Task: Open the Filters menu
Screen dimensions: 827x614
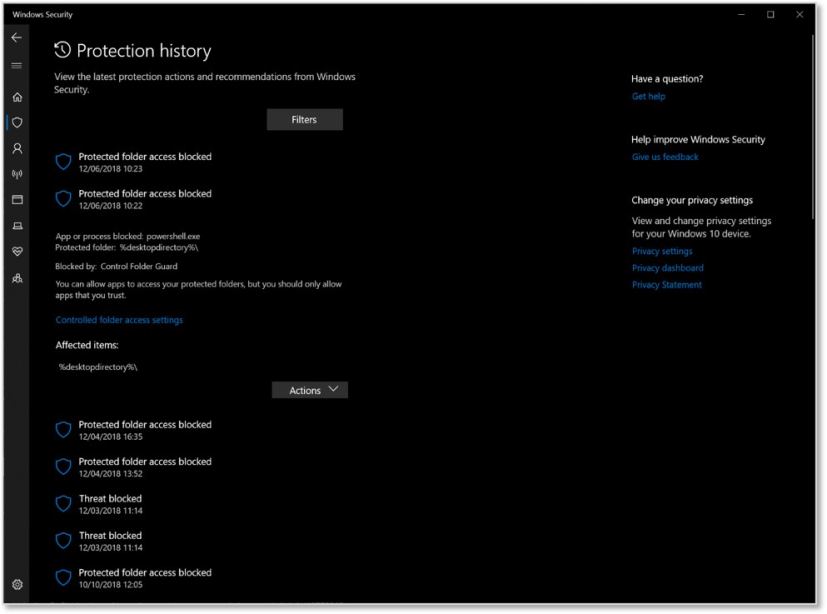Action: coord(304,119)
